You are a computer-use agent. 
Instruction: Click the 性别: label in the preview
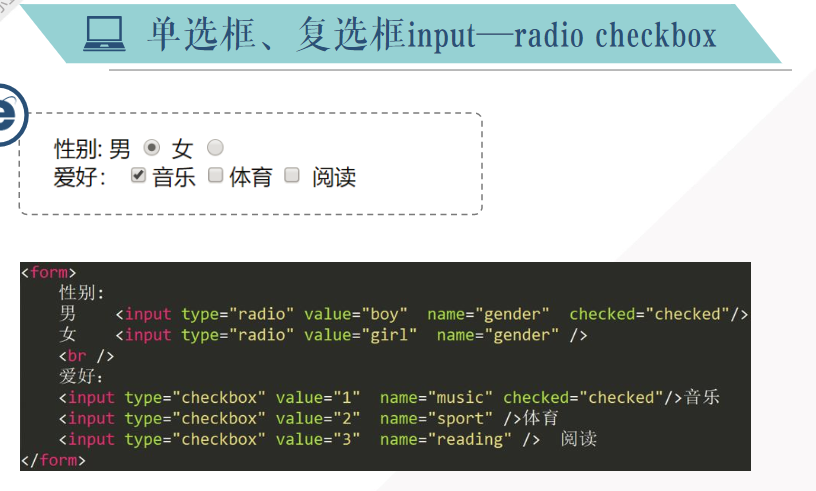(x=78, y=149)
